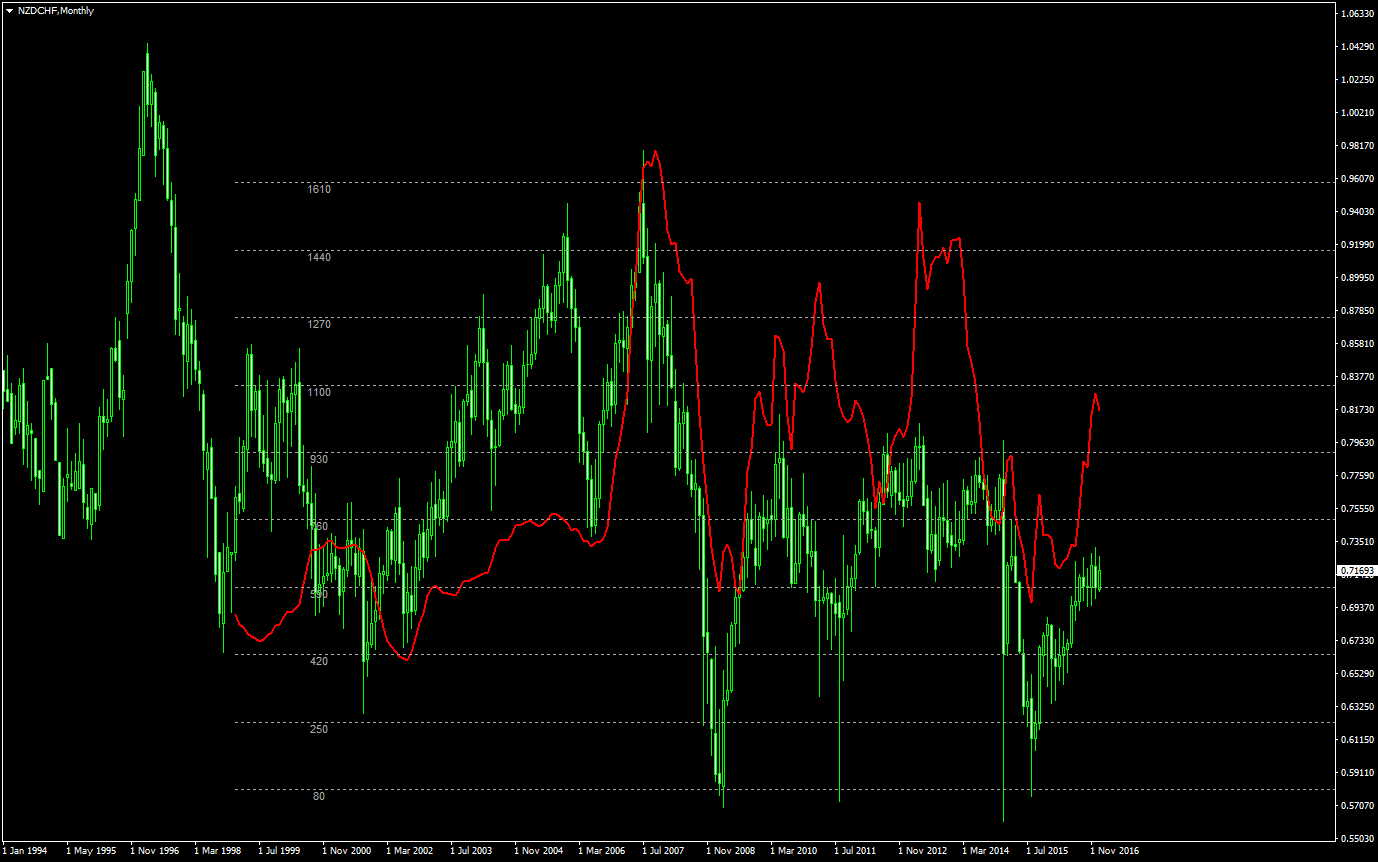1378x862 pixels.
Task: Click the 1 May 1995 date label
Action: pyautogui.click(x=91, y=851)
